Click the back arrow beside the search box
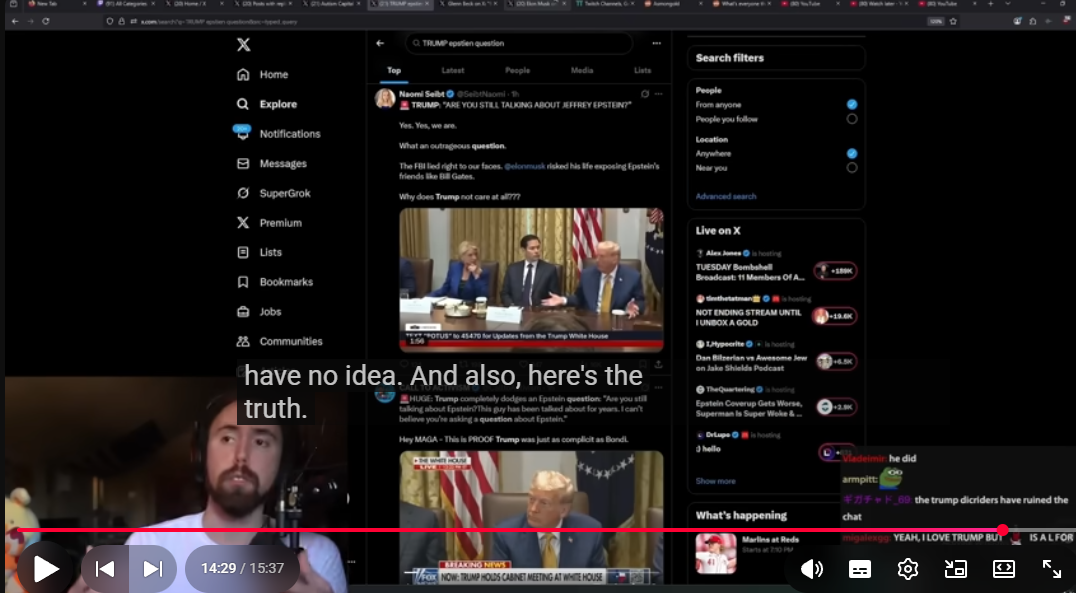This screenshot has width=1076, height=593. [380, 43]
